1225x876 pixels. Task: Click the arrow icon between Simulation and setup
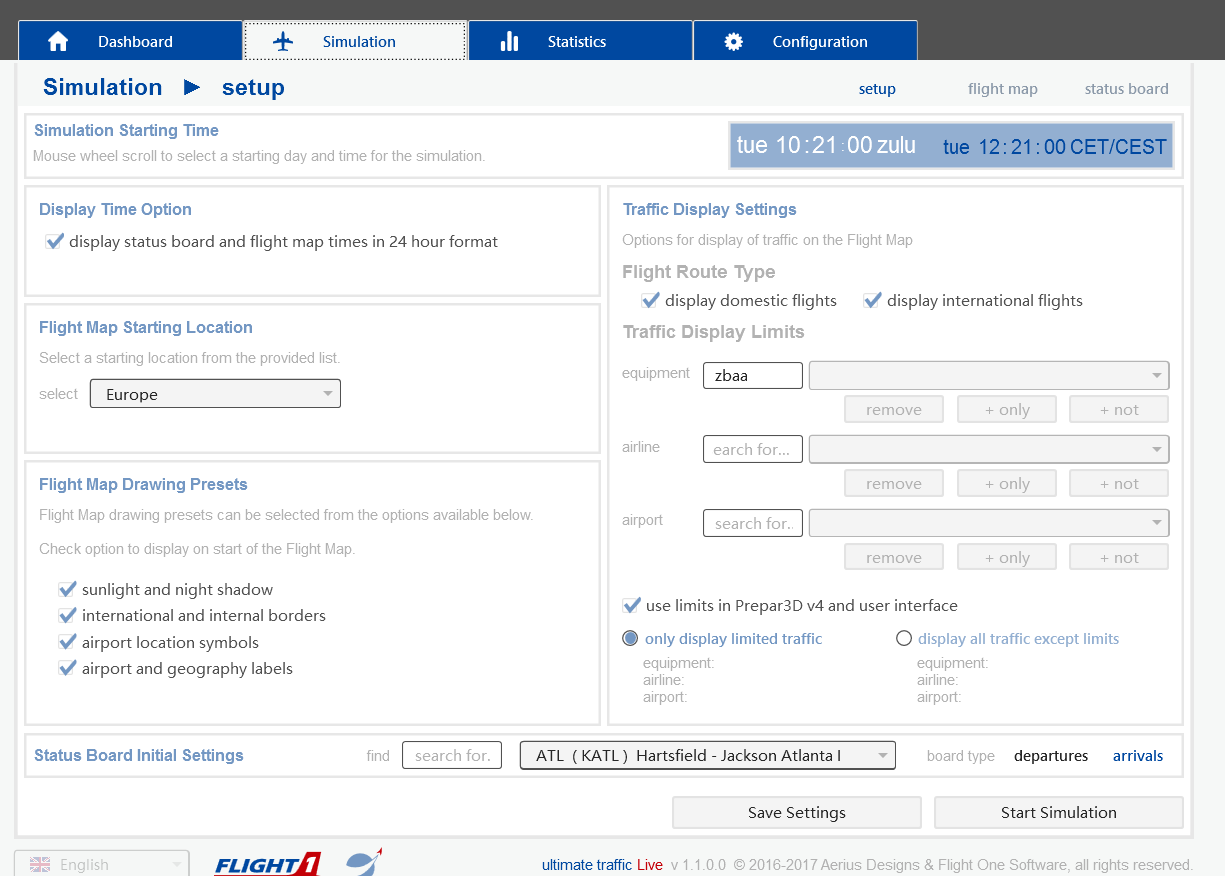[x=192, y=87]
